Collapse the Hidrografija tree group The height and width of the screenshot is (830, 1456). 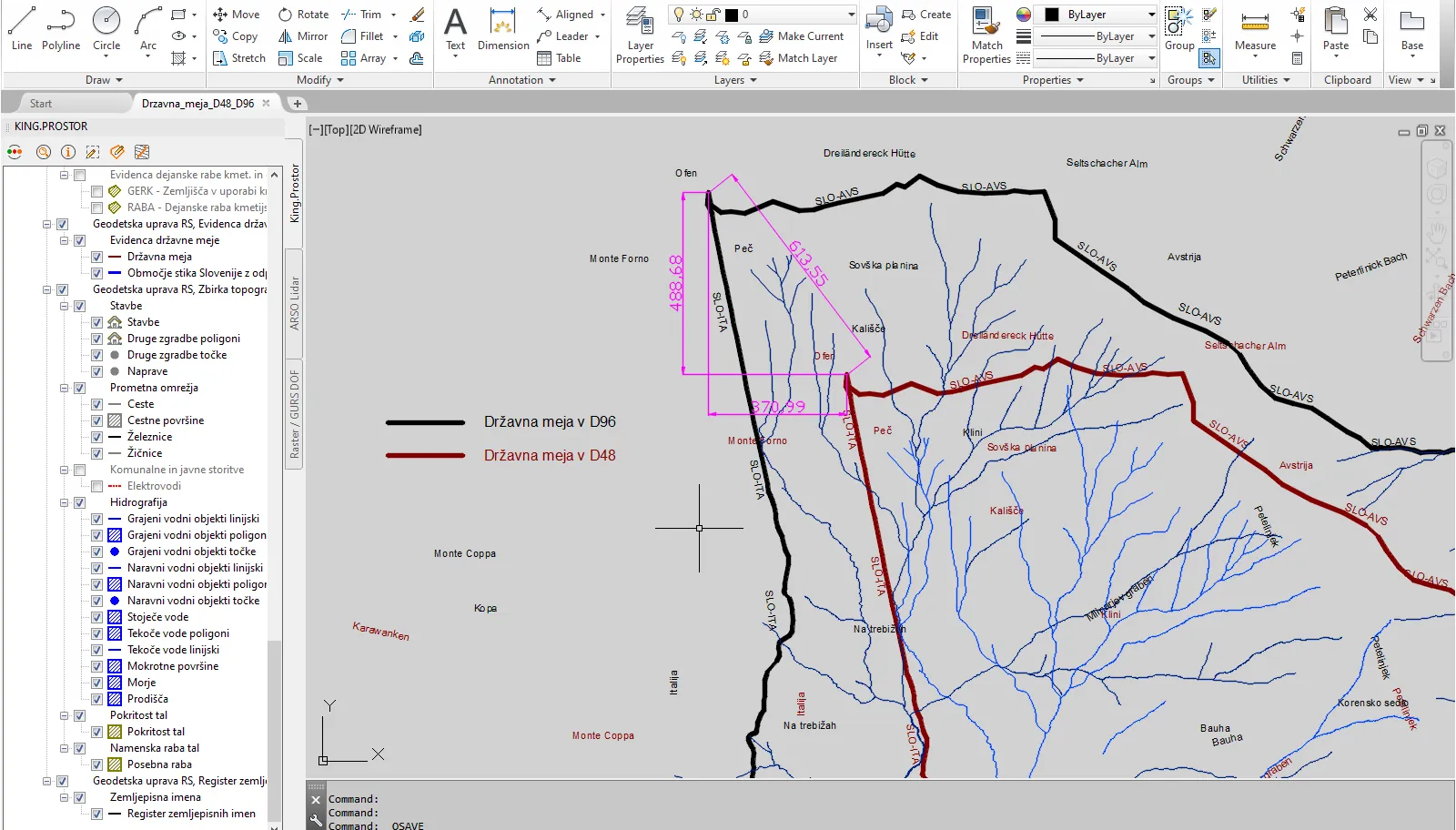click(65, 502)
